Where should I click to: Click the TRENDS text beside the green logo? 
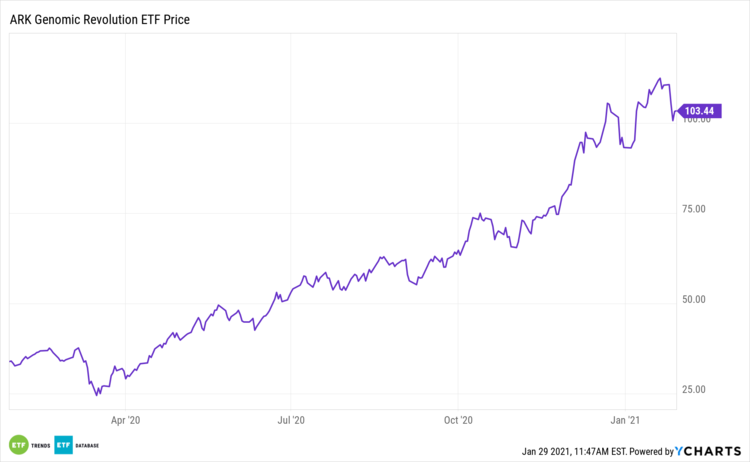(x=39, y=445)
